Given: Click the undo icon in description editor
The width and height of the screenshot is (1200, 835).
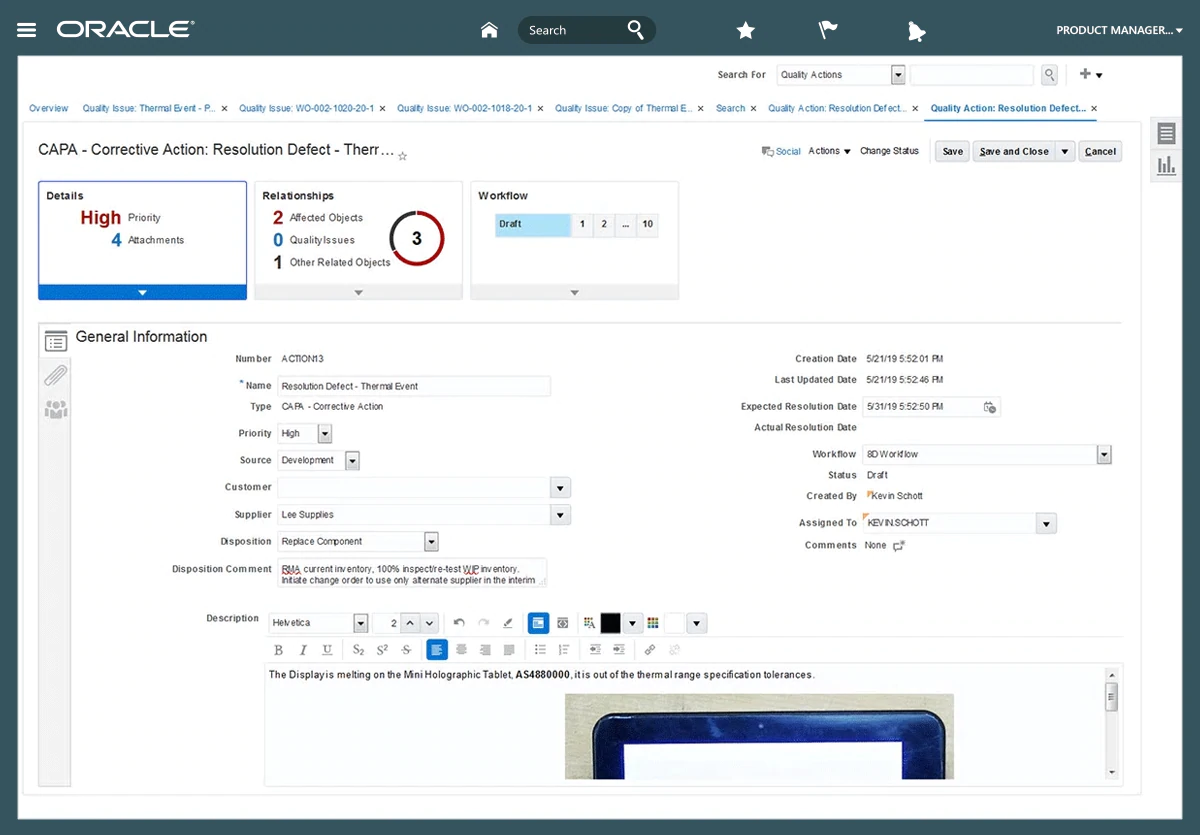Looking at the screenshot, I should point(459,623).
